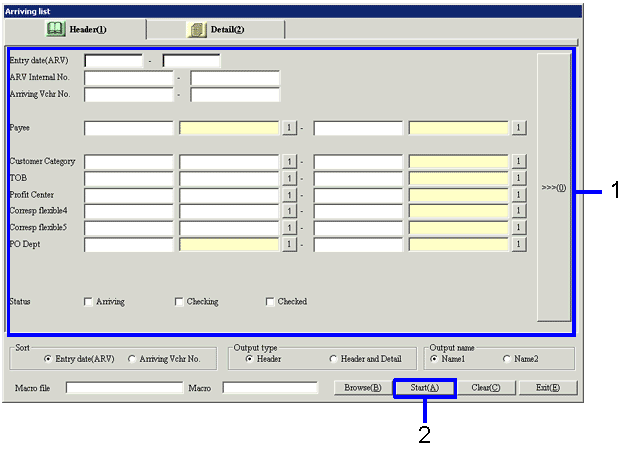Click the Clear(C) button
The height and width of the screenshot is (452, 633).
(x=486, y=388)
